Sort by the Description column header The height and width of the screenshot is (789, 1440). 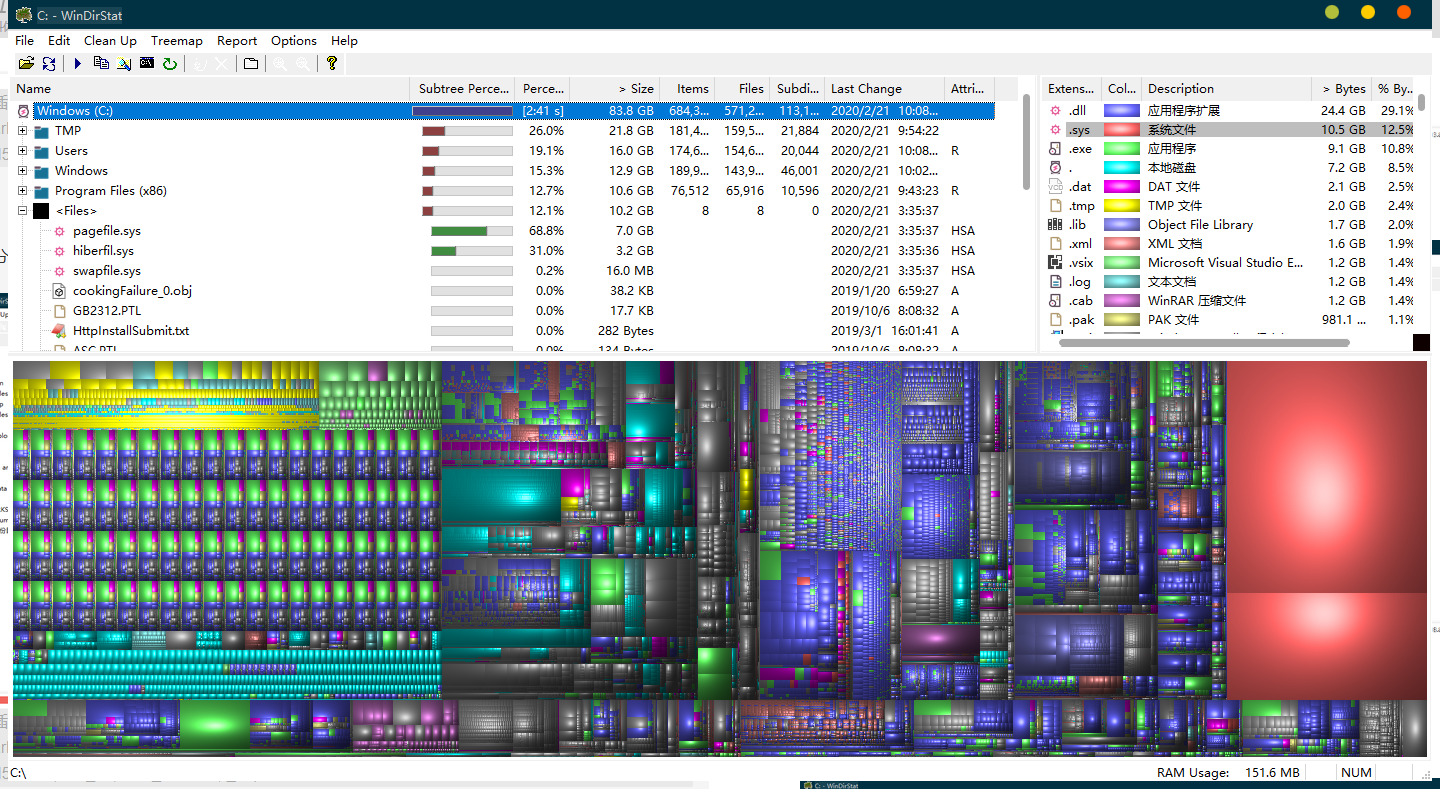pos(1226,89)
